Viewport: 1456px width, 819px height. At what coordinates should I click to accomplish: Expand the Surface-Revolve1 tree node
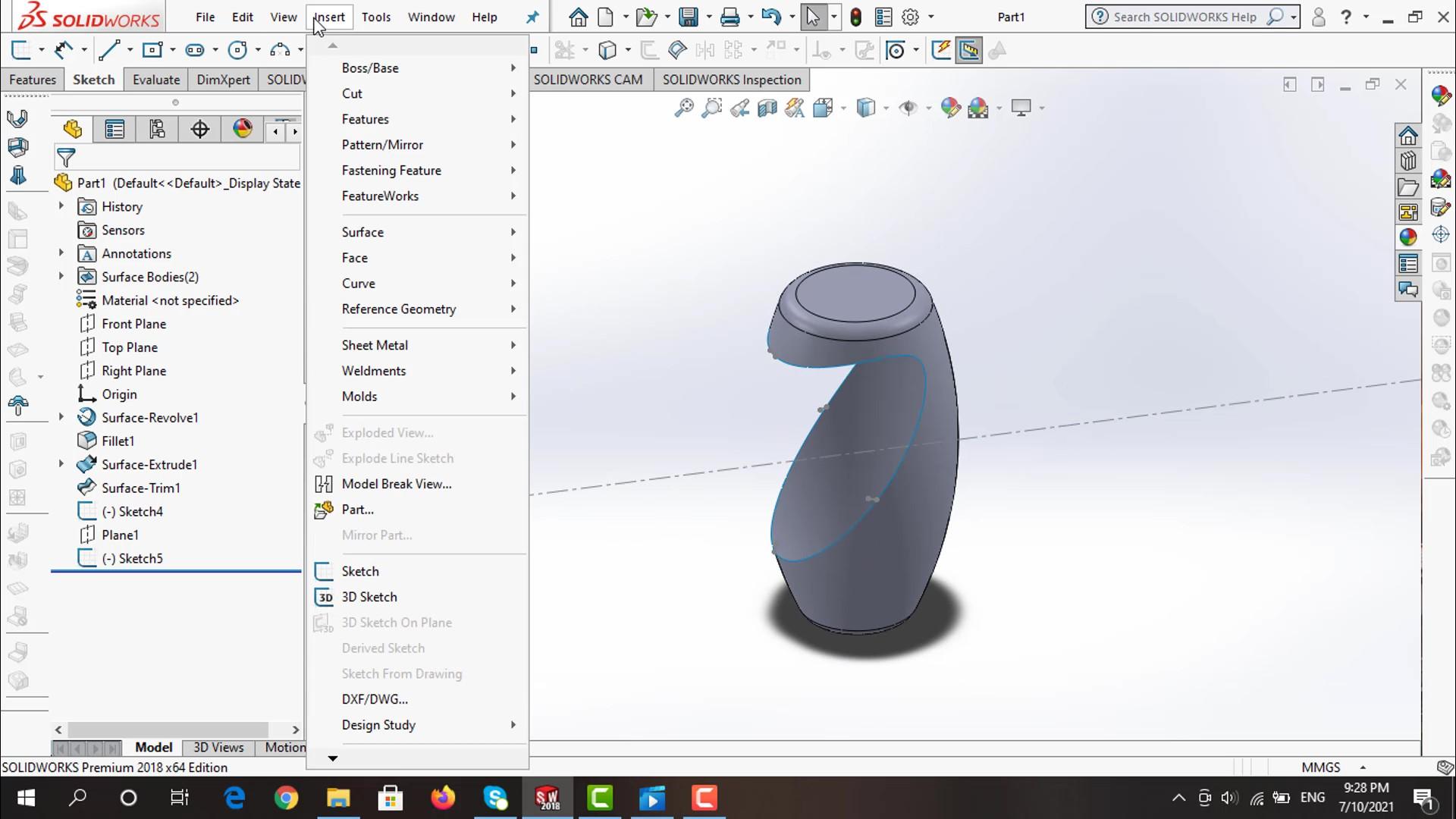pyautogui.click(x=61, y=417)
